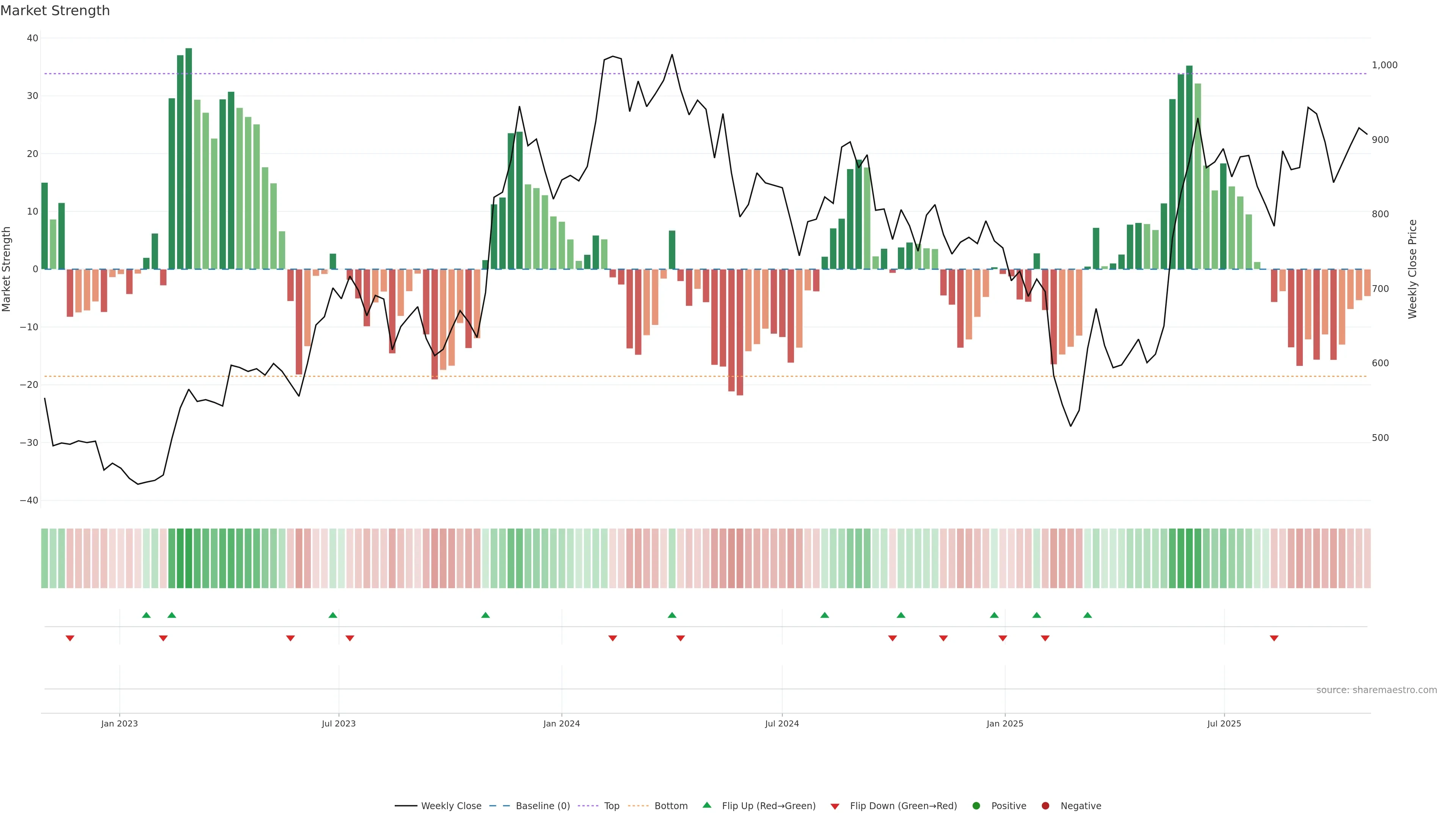
Task: Click the Market Strength chart title
Action: [x=55, y=11]
